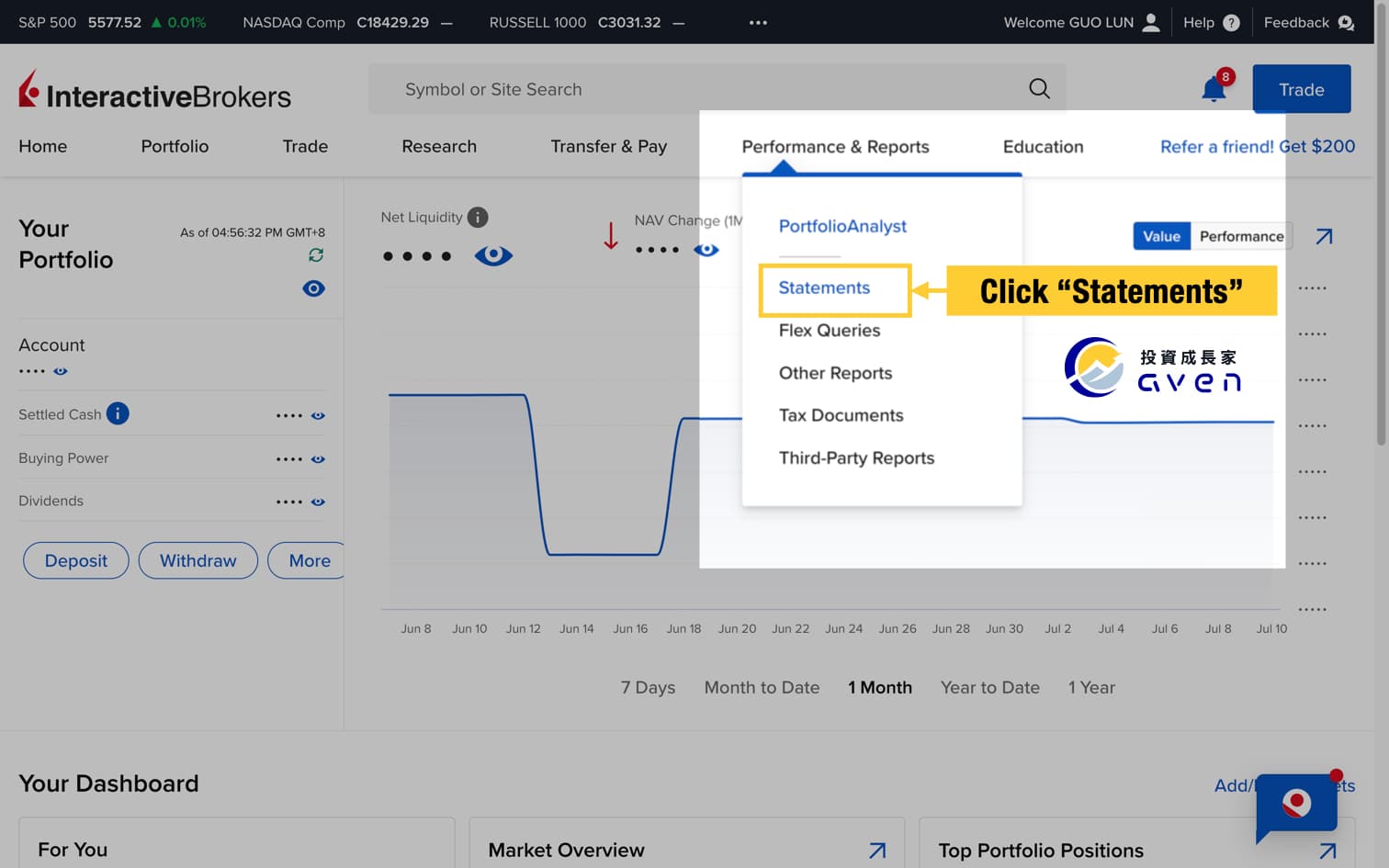Click the Feedback chat icon
Screen dimensions: 1389x868
1346,23
